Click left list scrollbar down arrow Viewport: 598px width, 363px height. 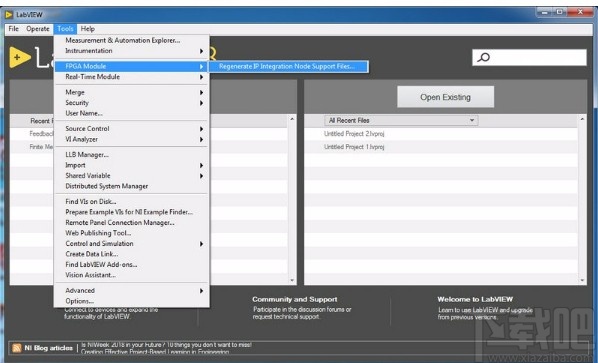pyautogui.click(x=292, y=280)
